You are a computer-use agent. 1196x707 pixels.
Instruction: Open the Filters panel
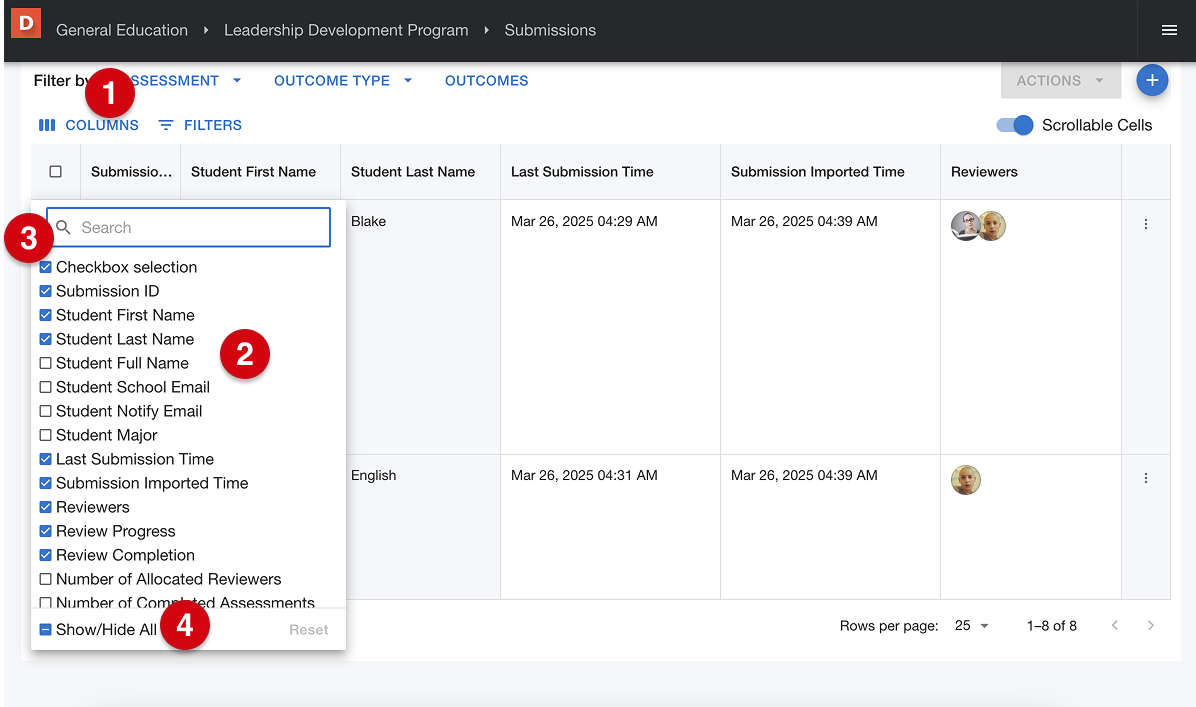tap(200, 125)
